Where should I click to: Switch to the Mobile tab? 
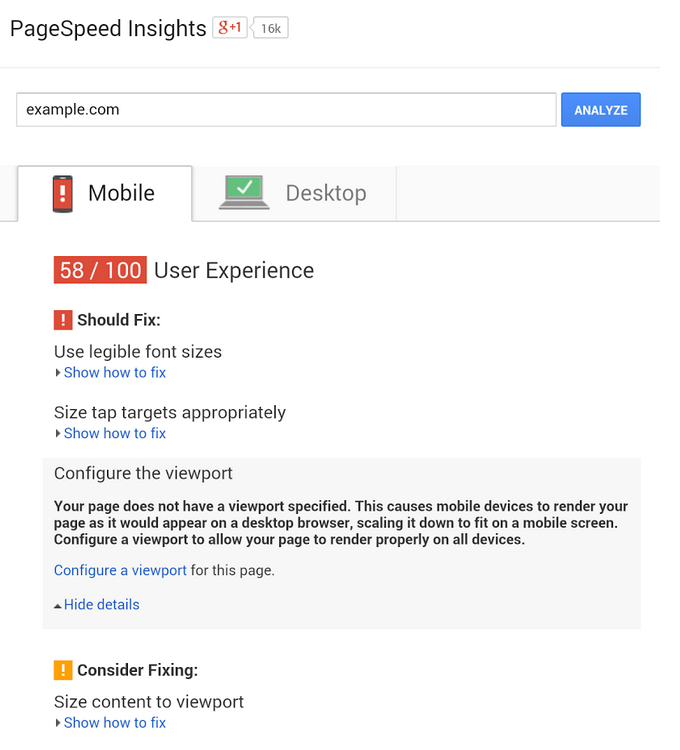click(x=105, y=193)
